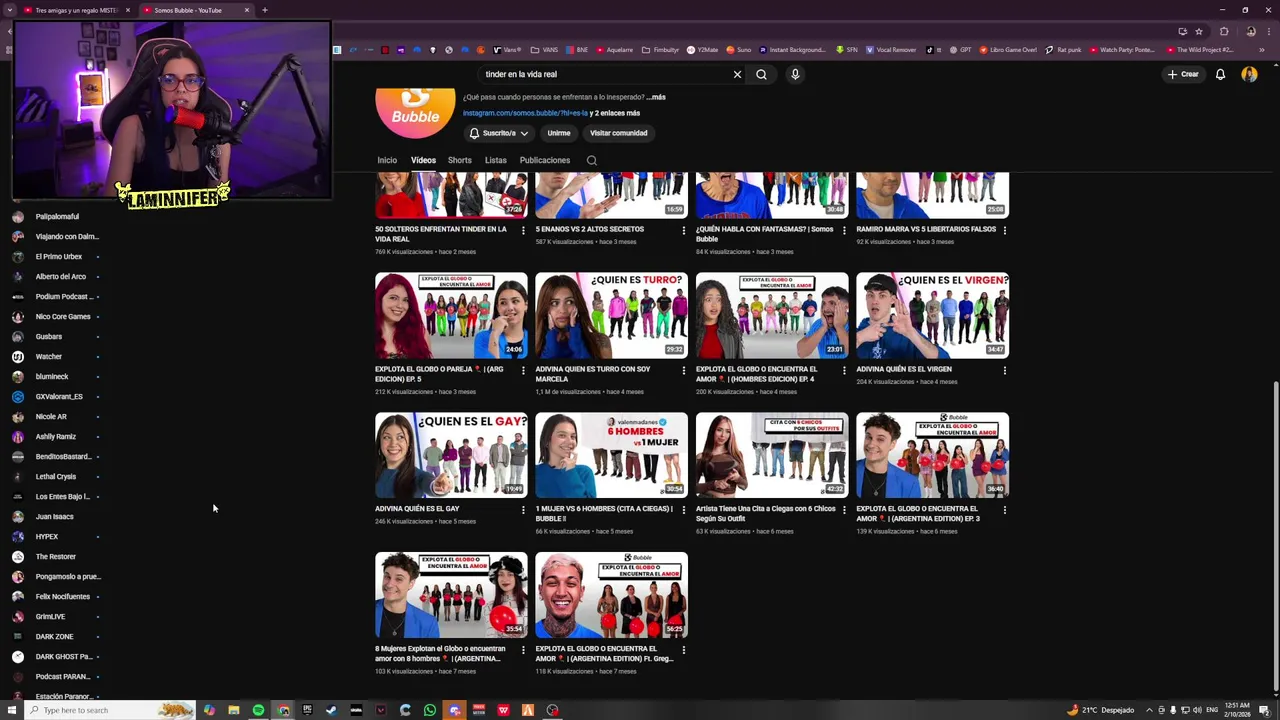The height and width of the screenshot is (720, 1280).
Task: Open the Ashlly Ramiz subscription
Action: pos(57,436)
